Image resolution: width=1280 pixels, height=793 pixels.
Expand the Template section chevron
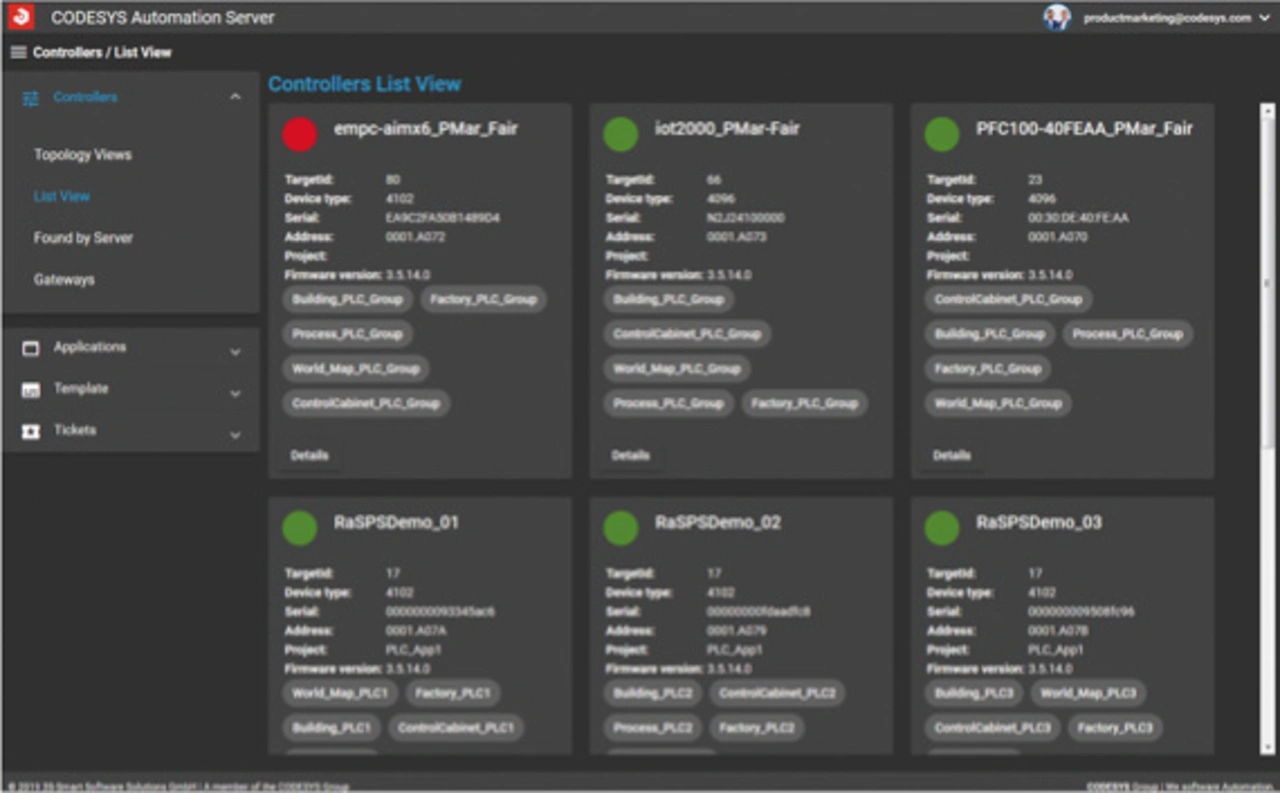[235, 394]
